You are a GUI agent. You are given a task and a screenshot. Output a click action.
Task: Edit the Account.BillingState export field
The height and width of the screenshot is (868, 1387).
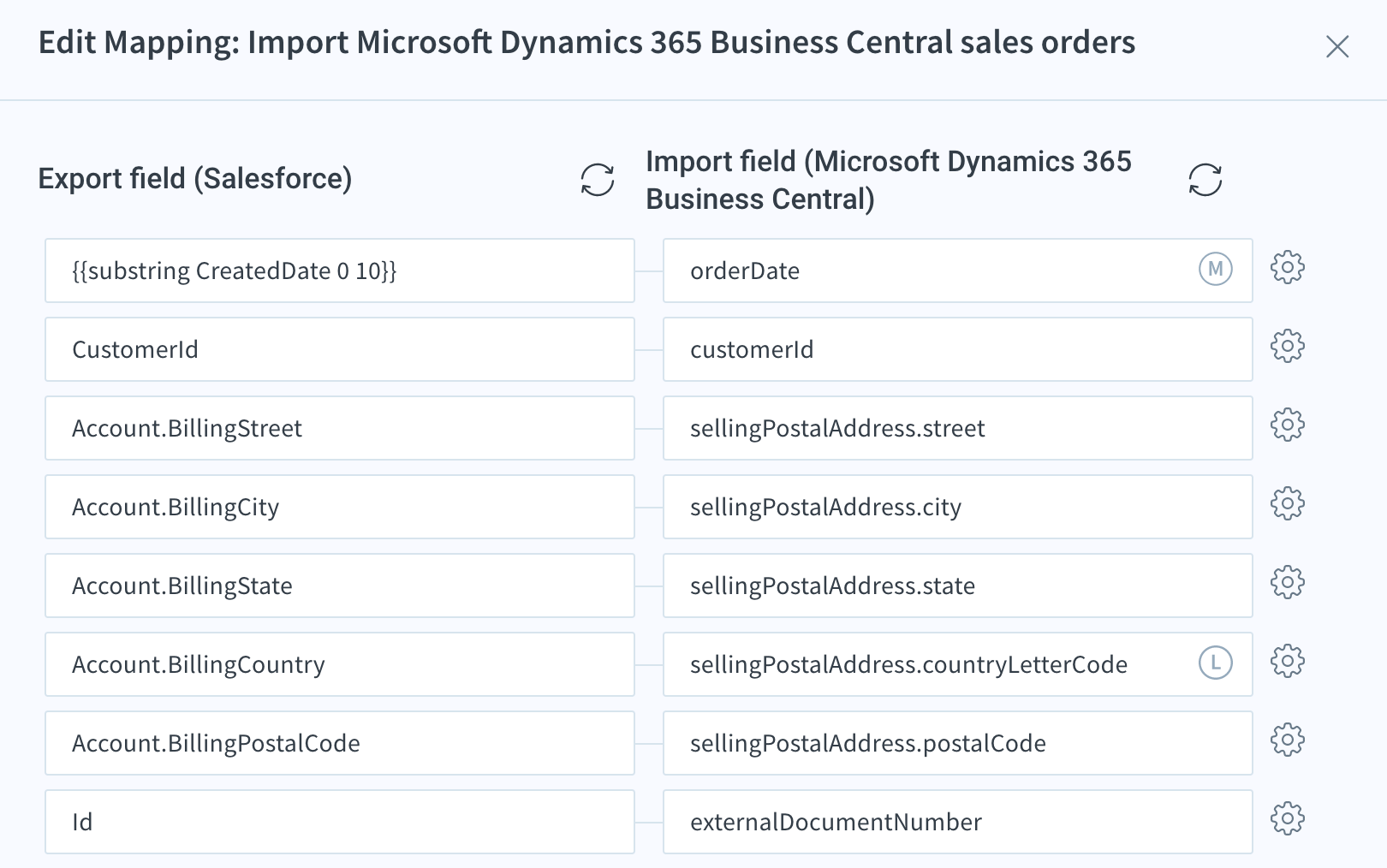[340, 586]
